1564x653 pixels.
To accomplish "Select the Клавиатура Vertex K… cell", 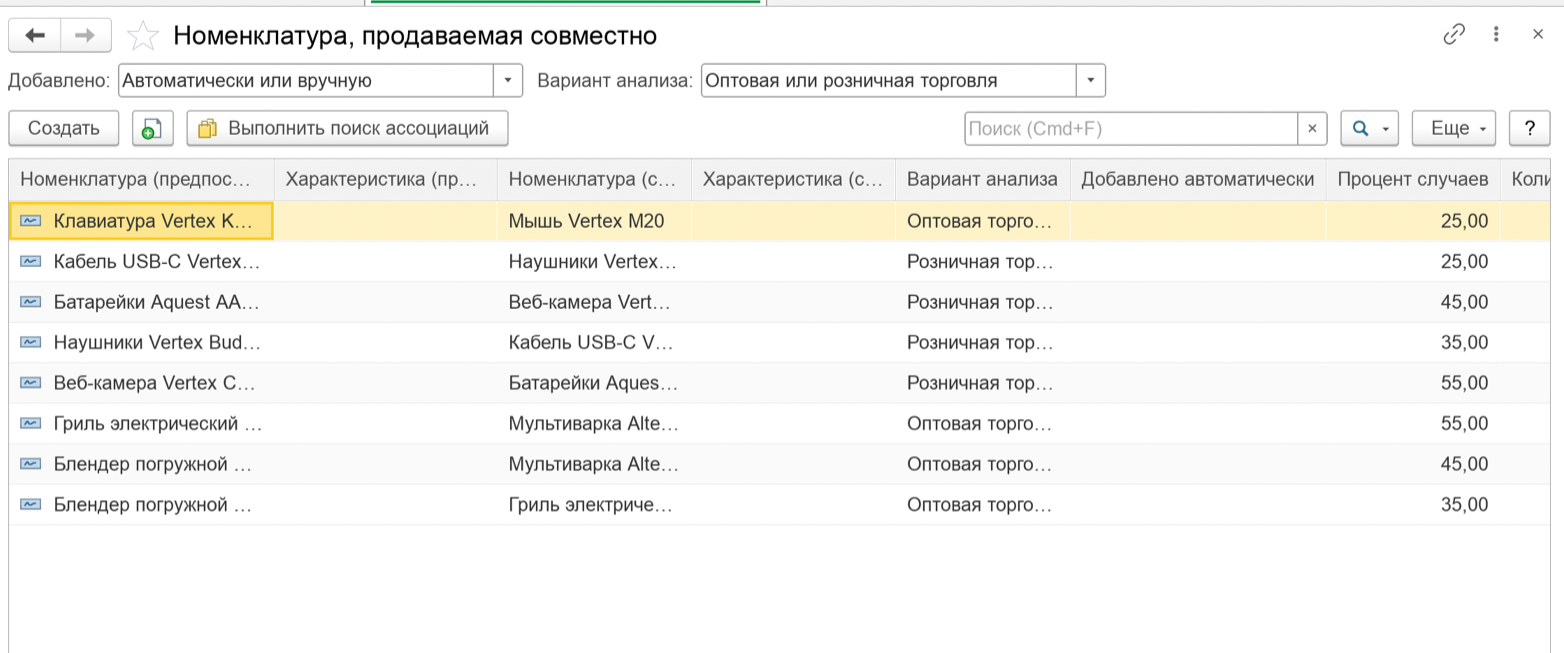I will pyautogui.click(x=142, y=221).
